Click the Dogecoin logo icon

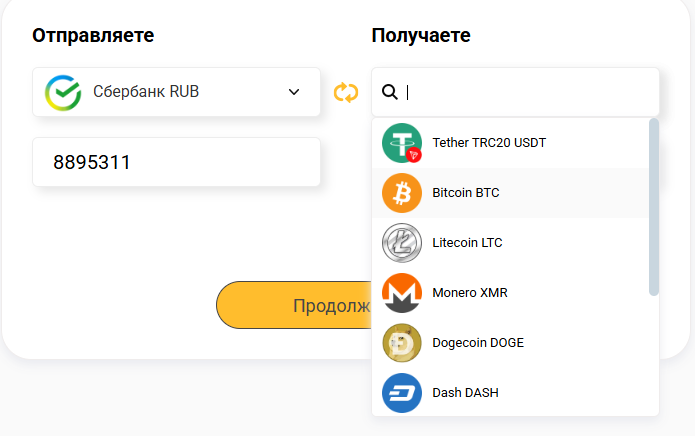[x=402, y=343]
